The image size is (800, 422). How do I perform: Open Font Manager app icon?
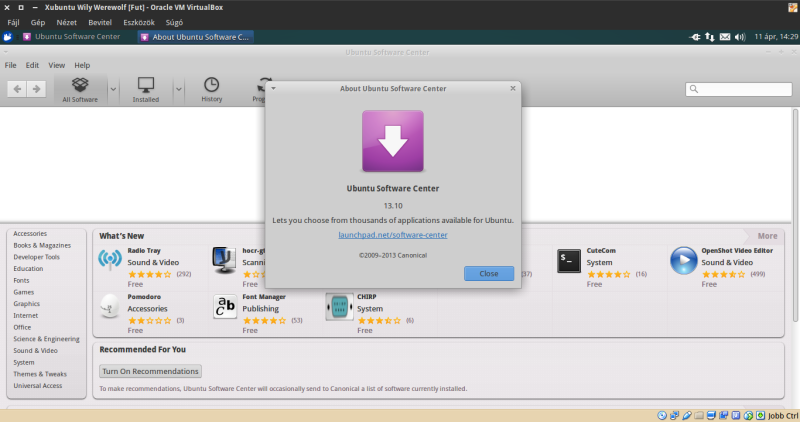[224, 307]
